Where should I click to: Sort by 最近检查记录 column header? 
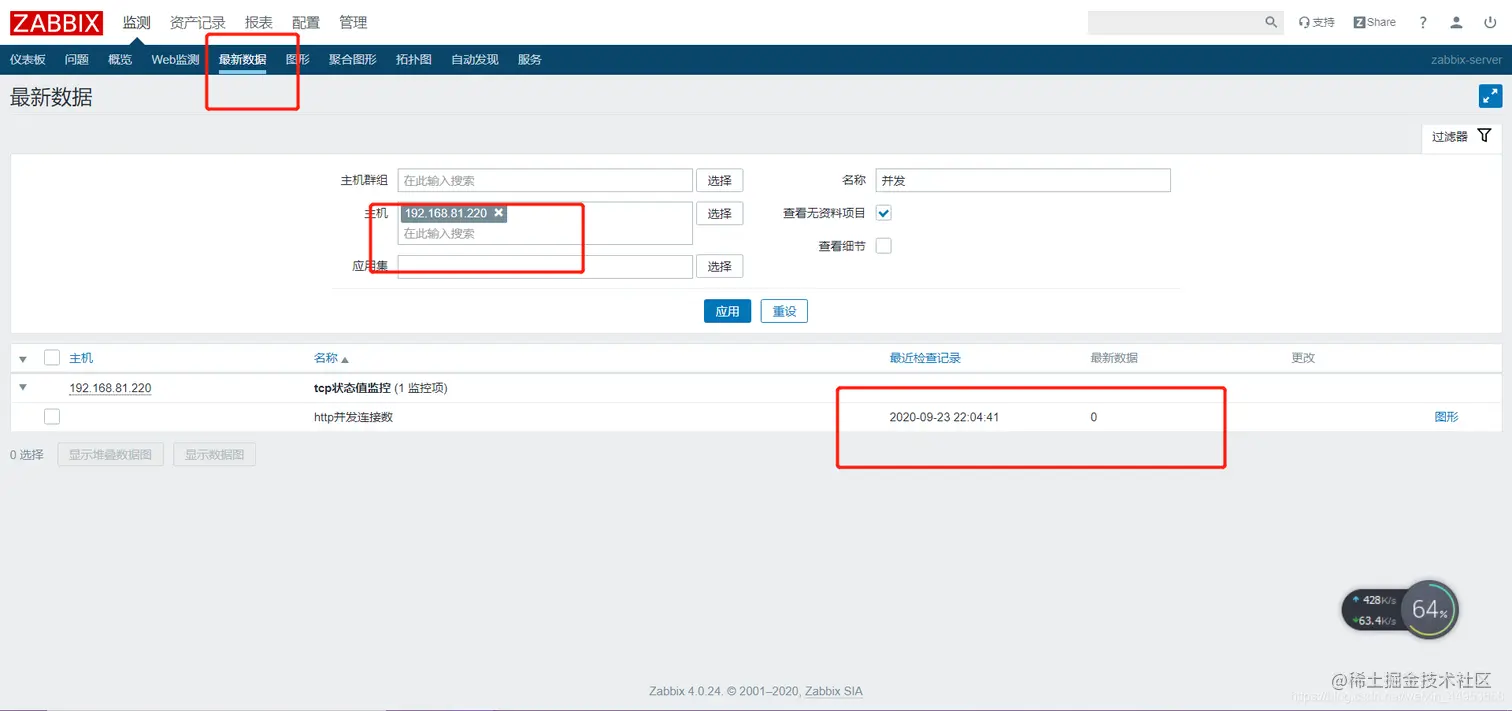pyautogui.click(x=925, y=358)
